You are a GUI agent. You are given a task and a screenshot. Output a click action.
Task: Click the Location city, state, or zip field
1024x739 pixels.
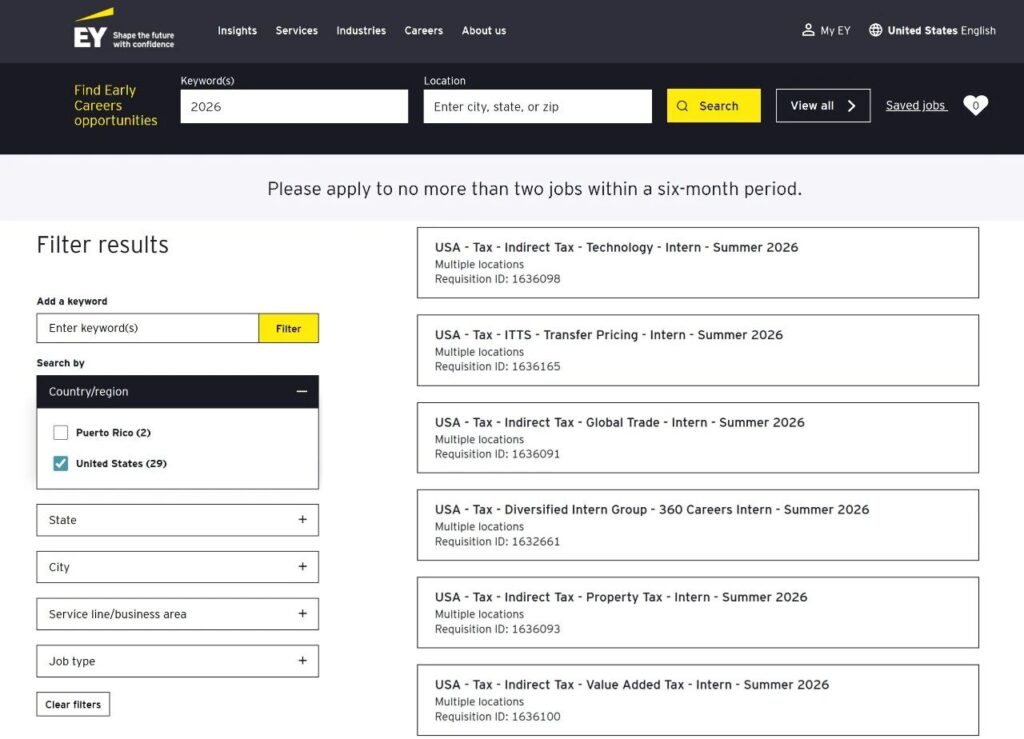(537, 106)
